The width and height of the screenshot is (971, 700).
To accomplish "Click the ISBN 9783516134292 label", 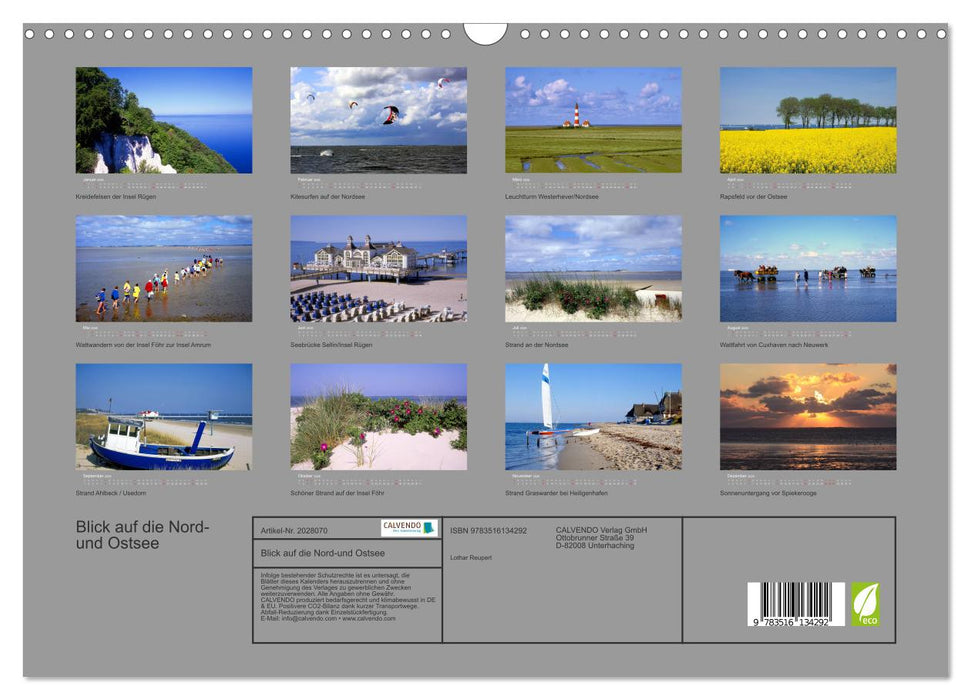I will (x=490, y=530).
